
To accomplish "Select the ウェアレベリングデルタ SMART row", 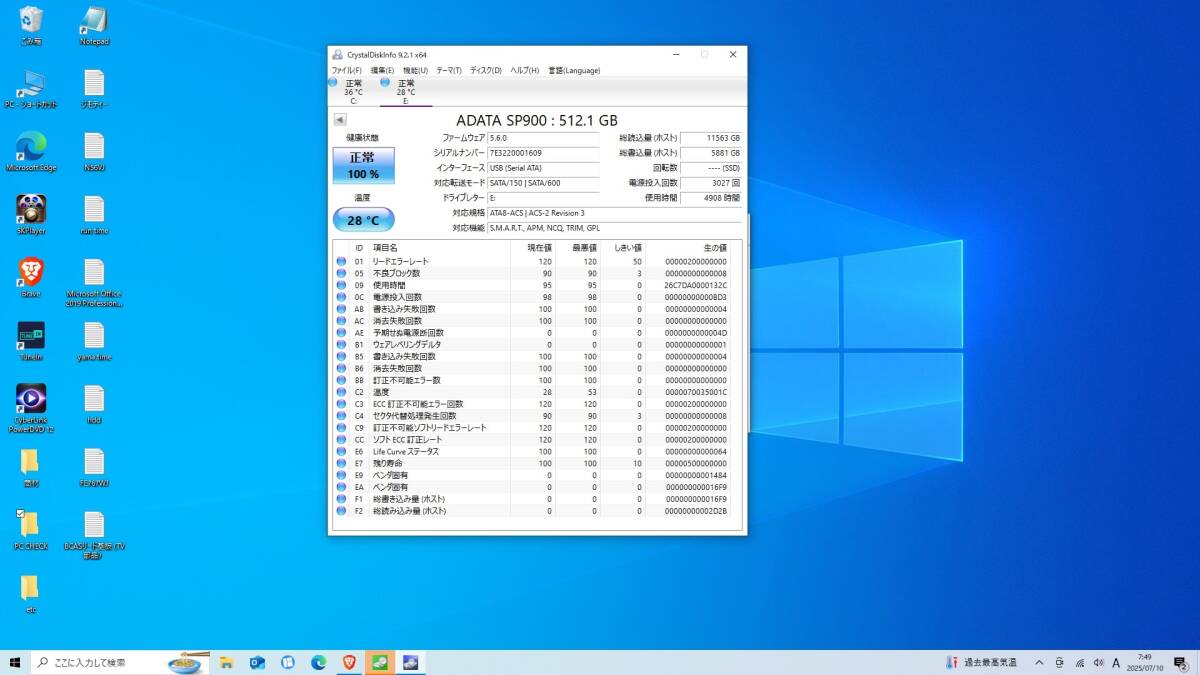I will tap(533, 344).
